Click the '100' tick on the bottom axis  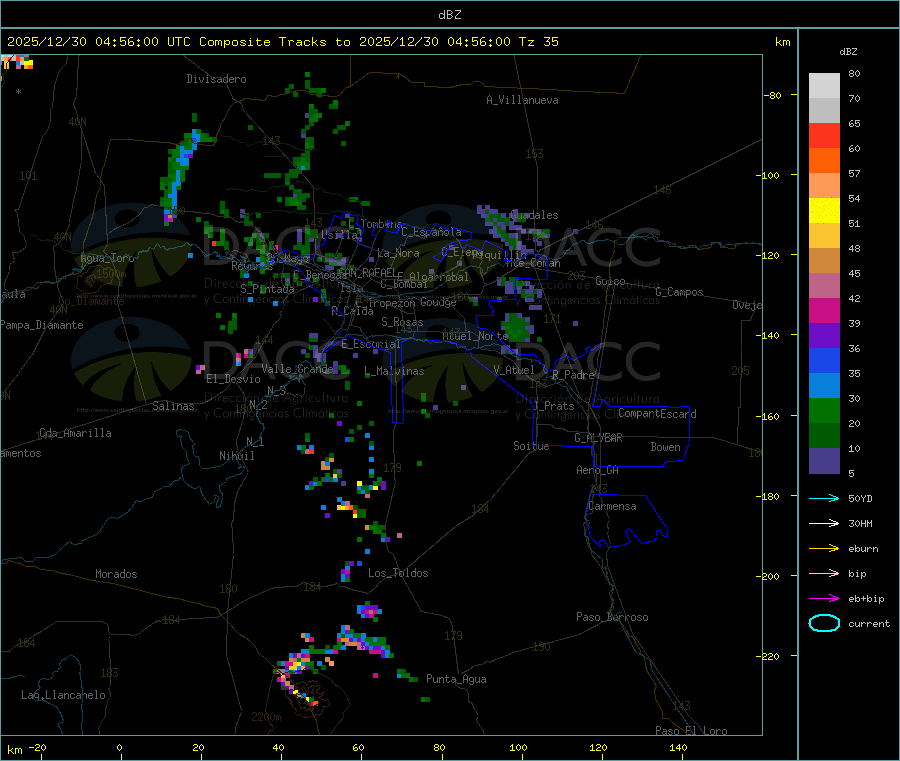click(518, 747)
